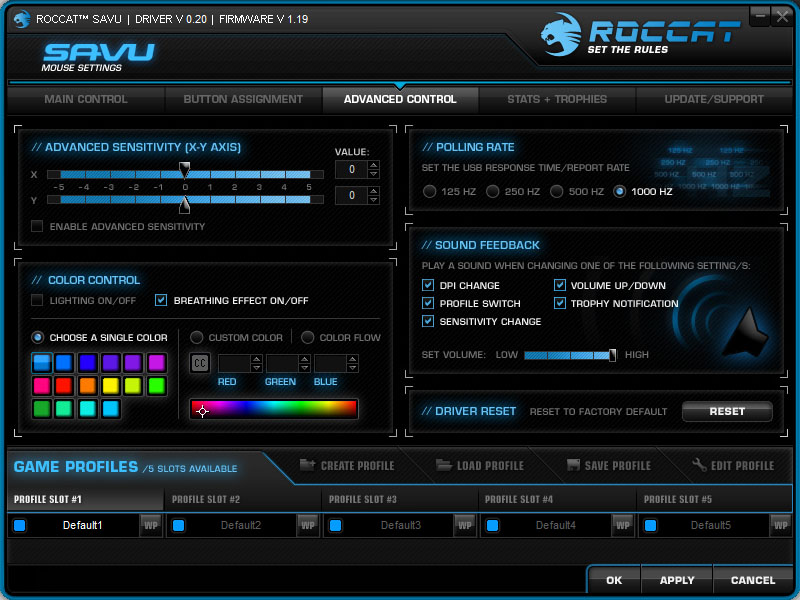Click the Set Volume slider track

570,355
